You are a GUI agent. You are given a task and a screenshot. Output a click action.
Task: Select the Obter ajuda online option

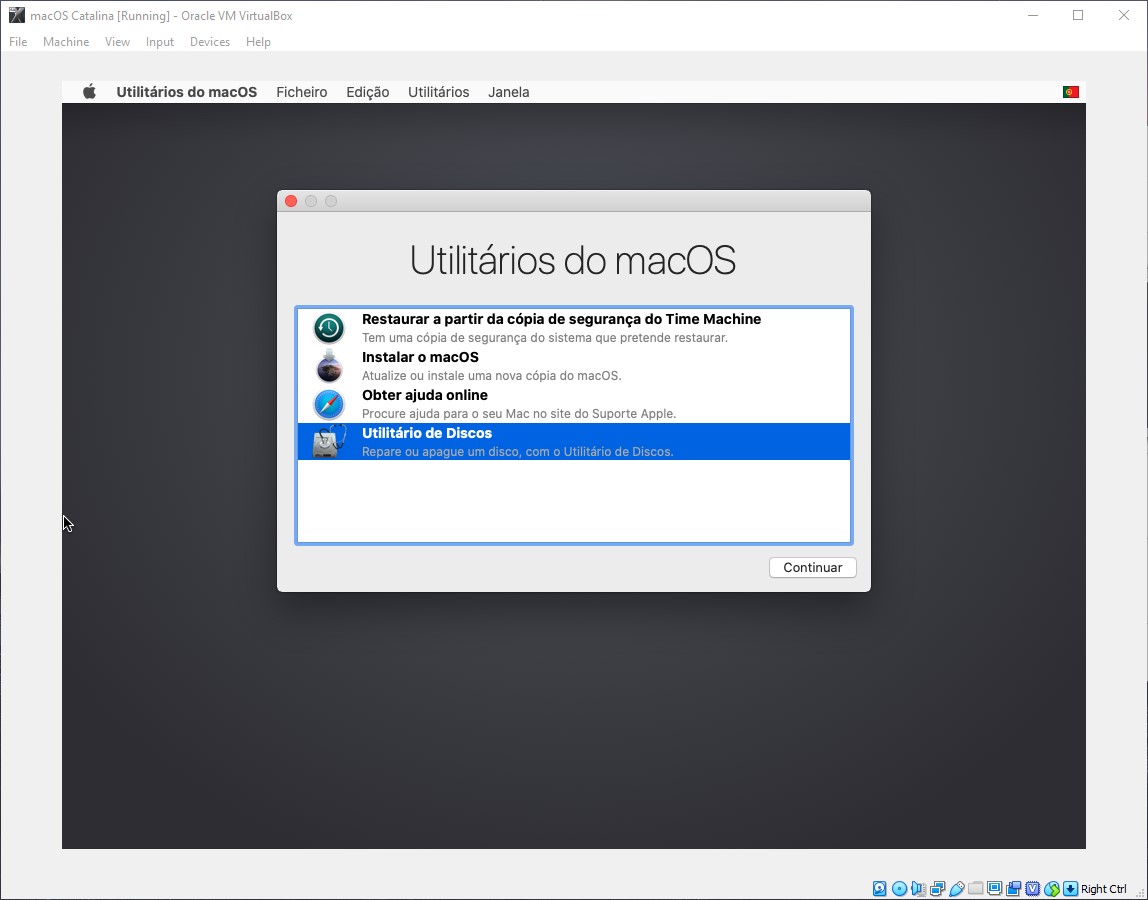pos(574,404)
